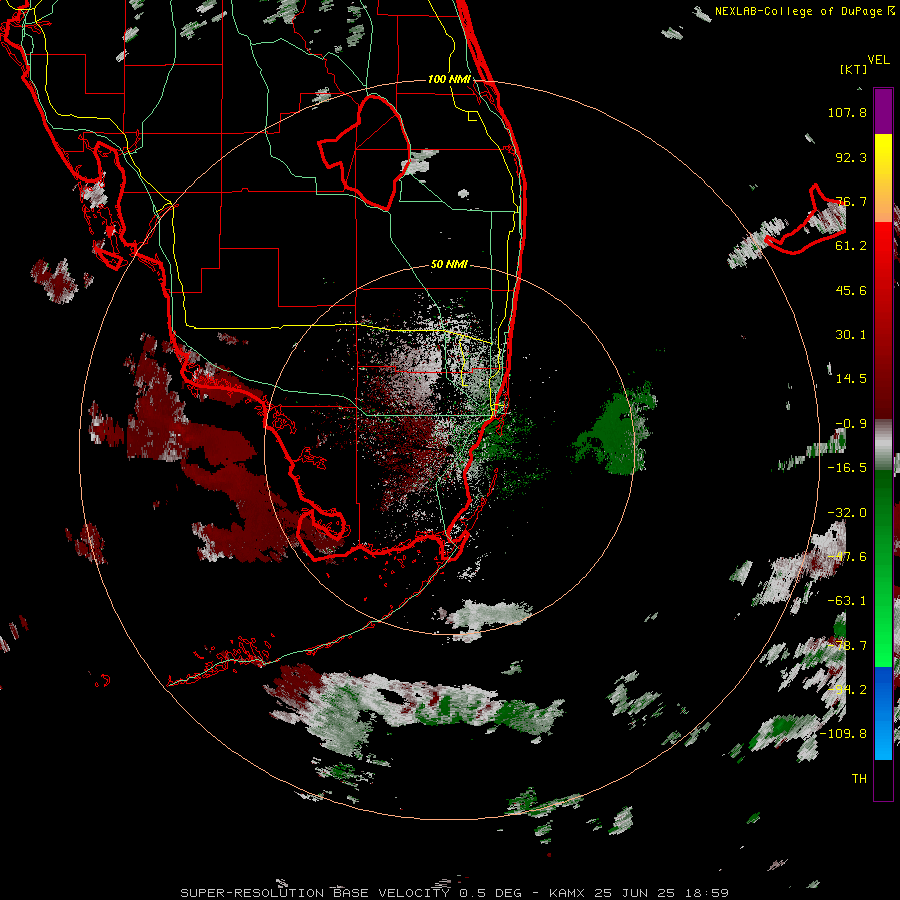Select the 61.2 scale value
Screen dimensions: 900x900
851,246
